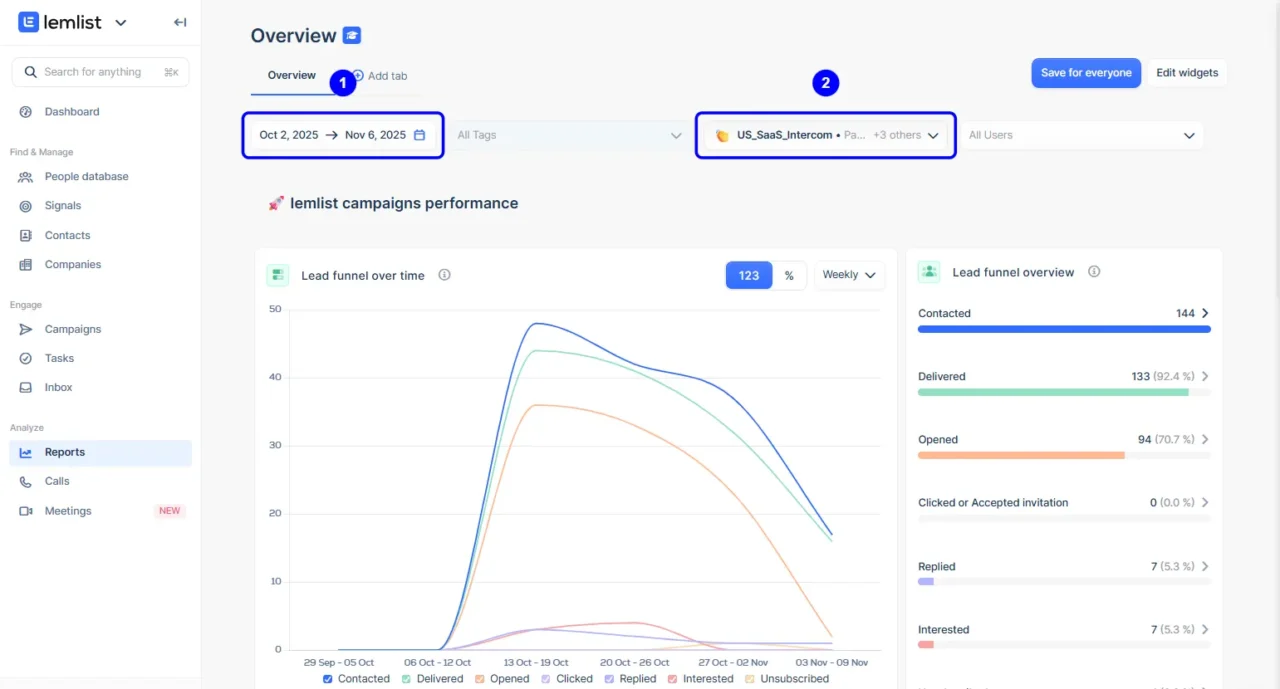Click the Search for anything field
Screen dimensions: 1280x689
100,72
